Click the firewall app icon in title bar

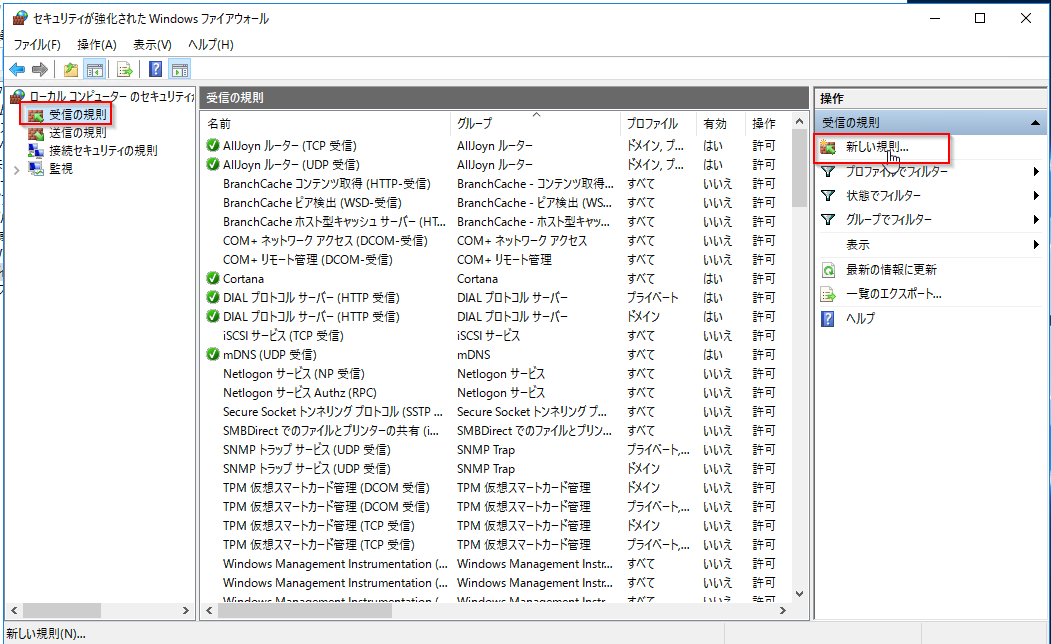pos(20,19)
